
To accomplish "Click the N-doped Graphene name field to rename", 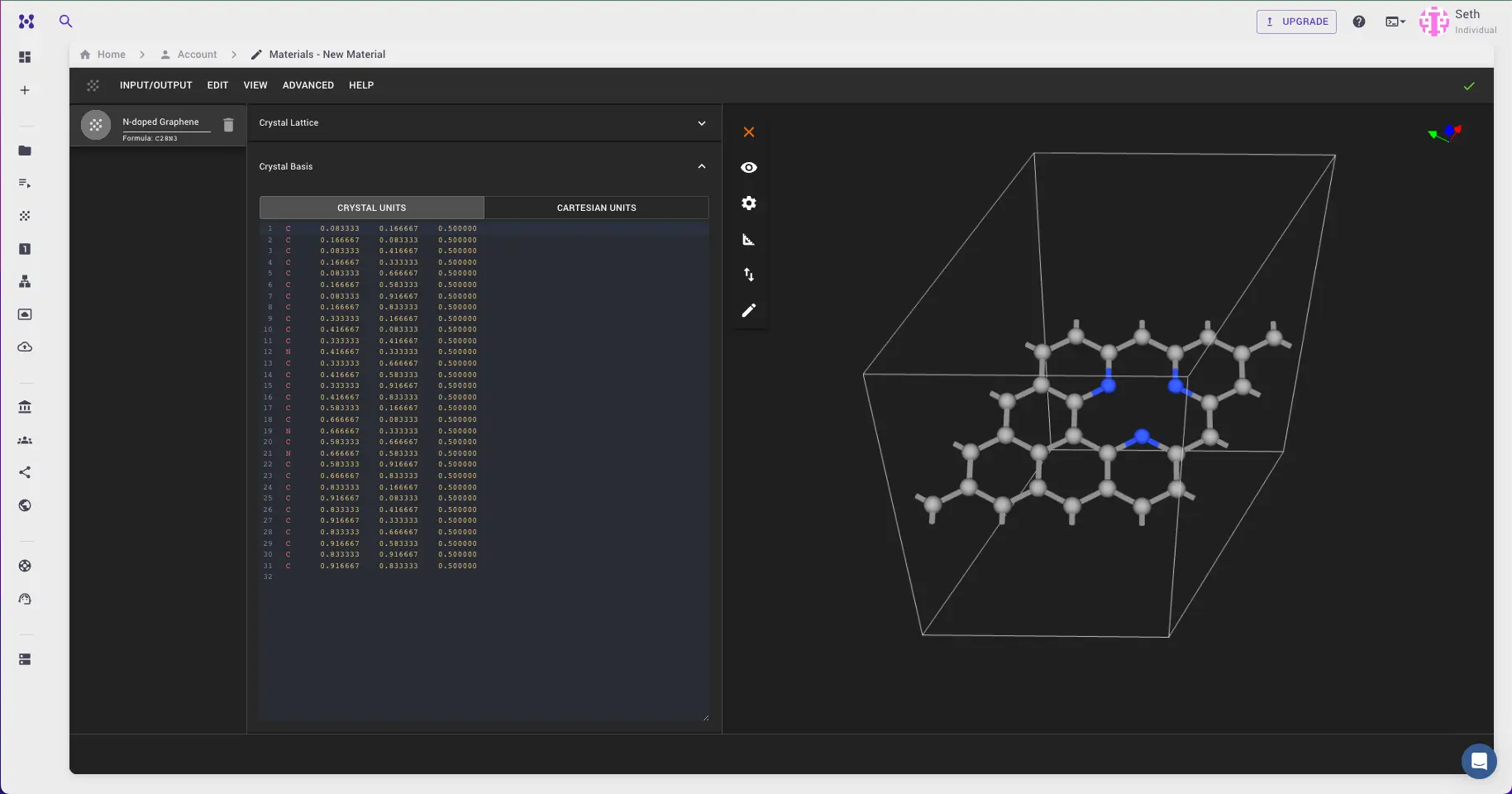I will click(165, 122).
